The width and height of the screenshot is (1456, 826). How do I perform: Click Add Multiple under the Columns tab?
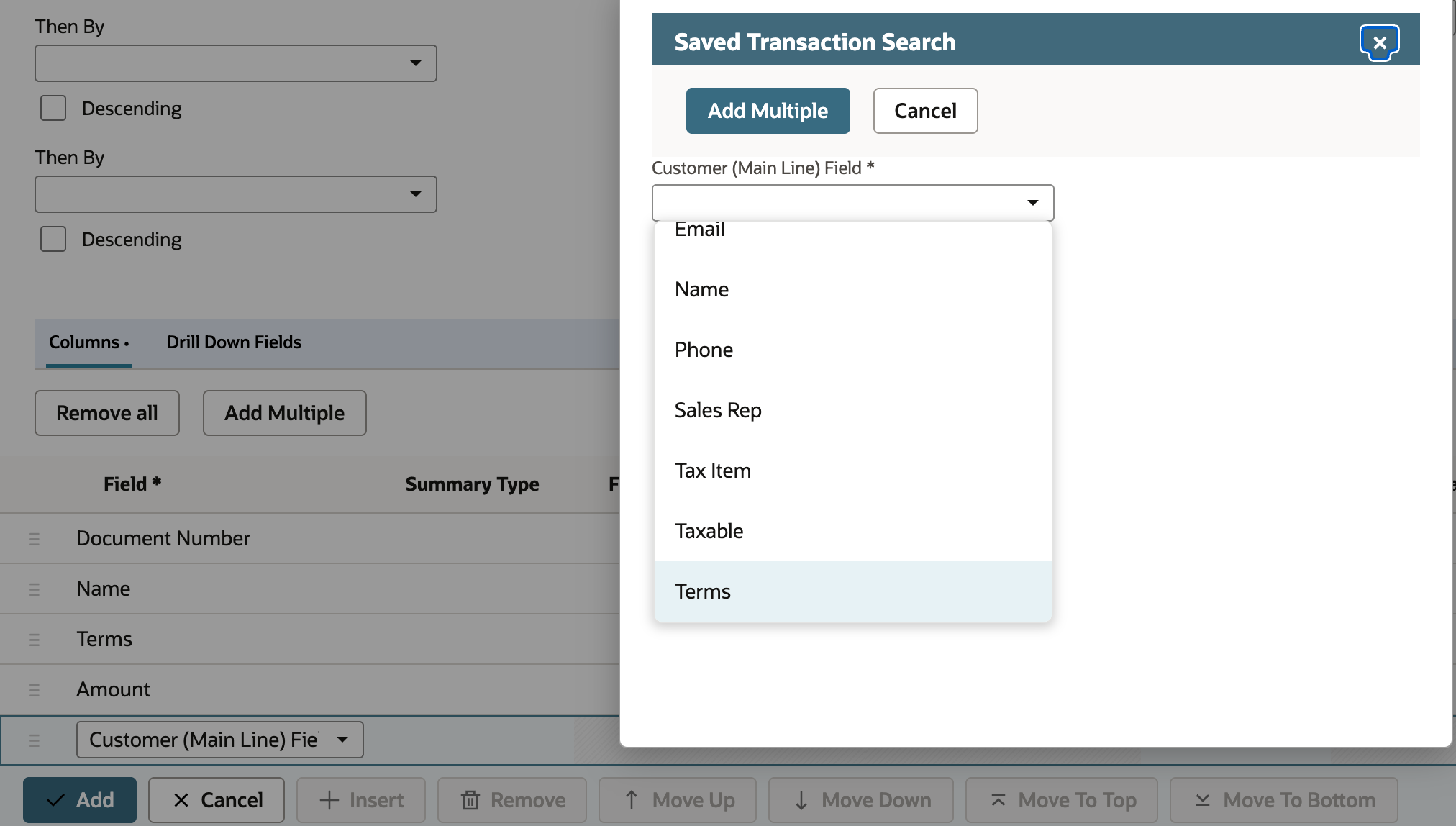(285, 413)
